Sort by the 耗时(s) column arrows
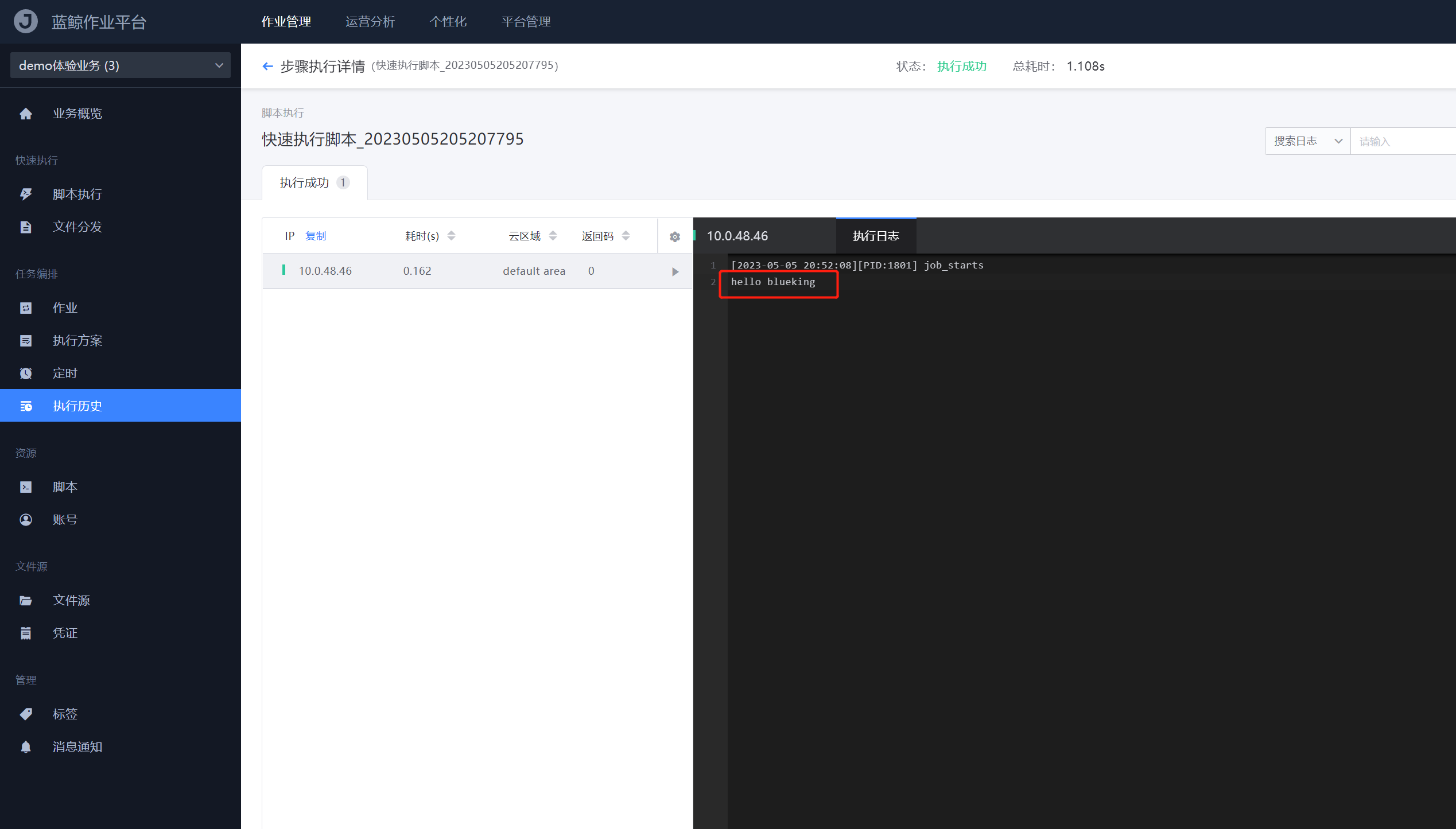This screenshot has height=829, width=1456. click(x=452, y=236)
